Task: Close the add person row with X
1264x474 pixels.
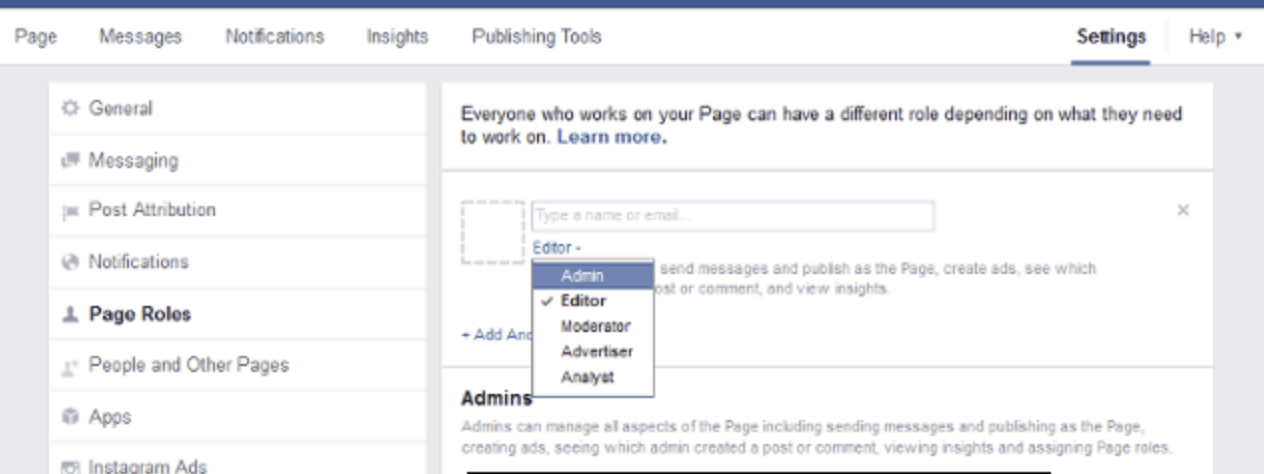Action: tap(1183, 210)
